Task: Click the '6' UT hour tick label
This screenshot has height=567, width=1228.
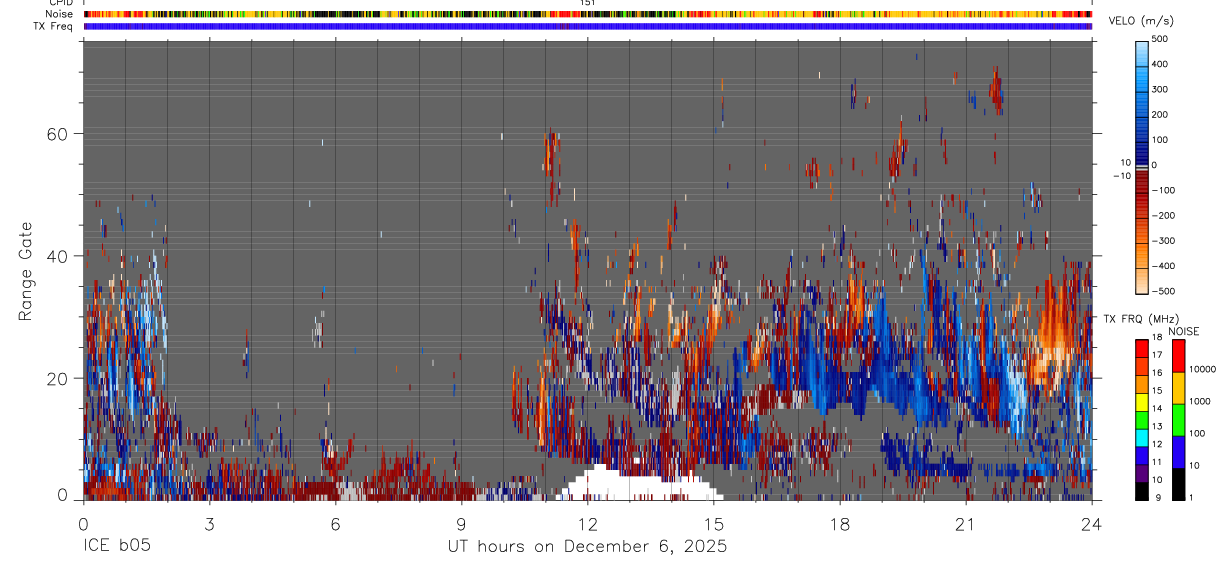Action: click(x=336, y=524)
